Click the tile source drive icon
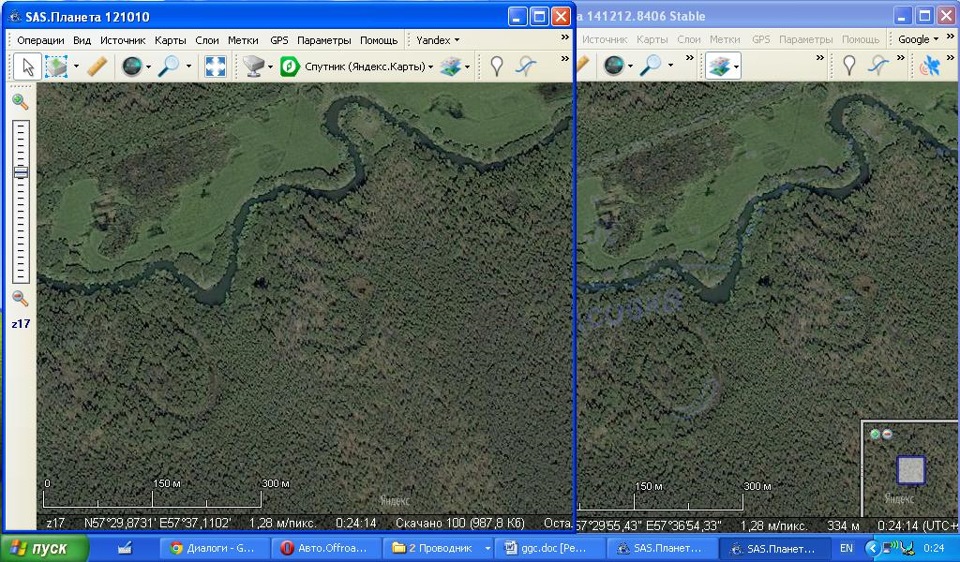Screen dimensions: 960x562 253,66
